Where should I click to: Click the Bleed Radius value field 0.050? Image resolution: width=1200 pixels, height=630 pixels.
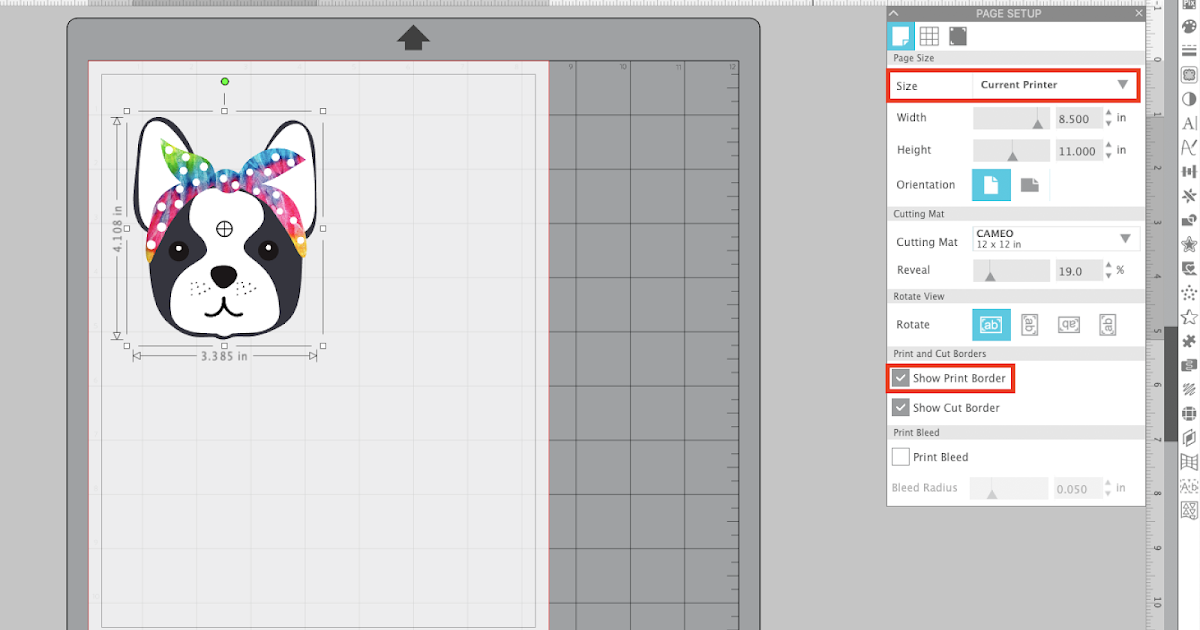(1077, 488)
